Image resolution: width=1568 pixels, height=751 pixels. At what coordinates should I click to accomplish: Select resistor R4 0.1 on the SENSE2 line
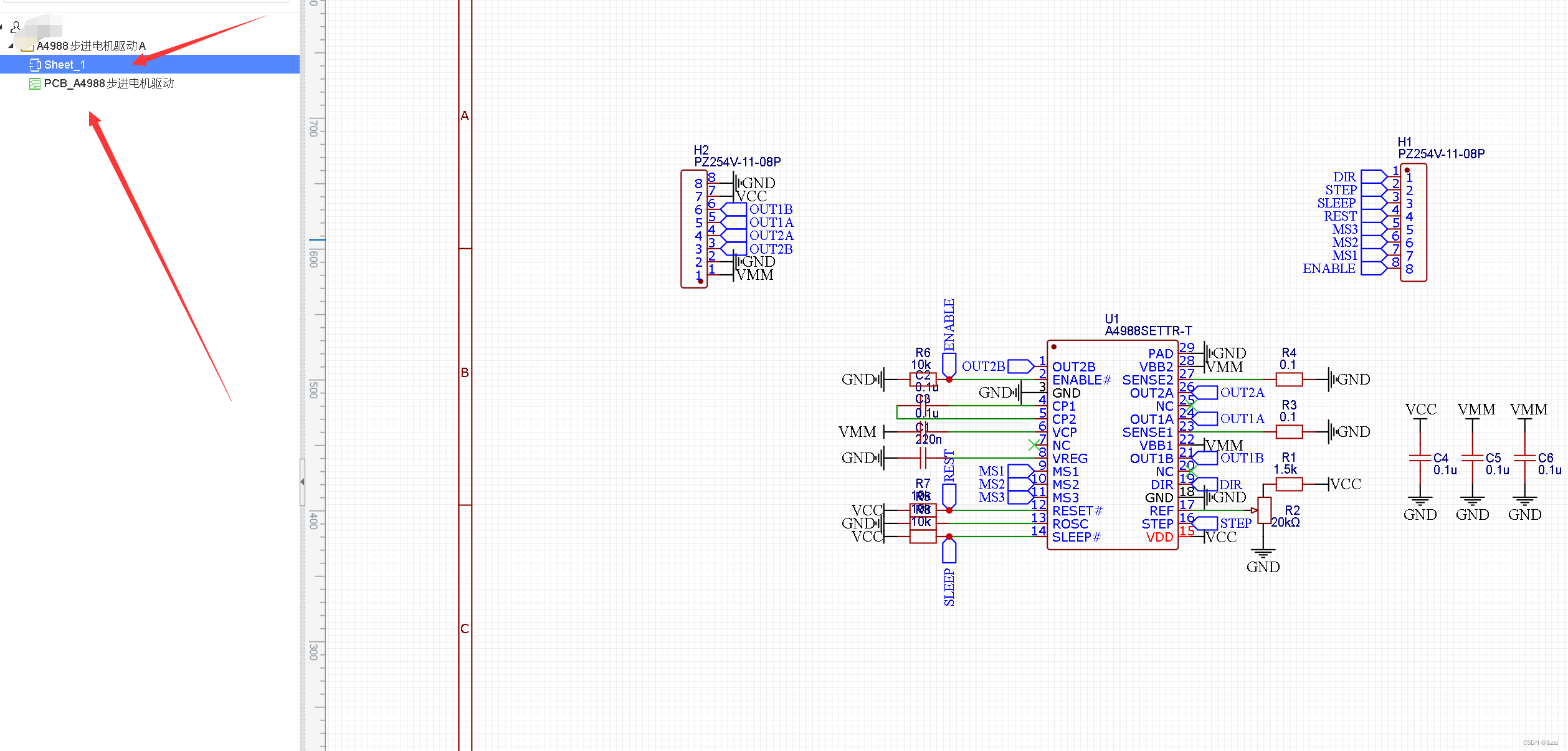(x=1289, y=379)
